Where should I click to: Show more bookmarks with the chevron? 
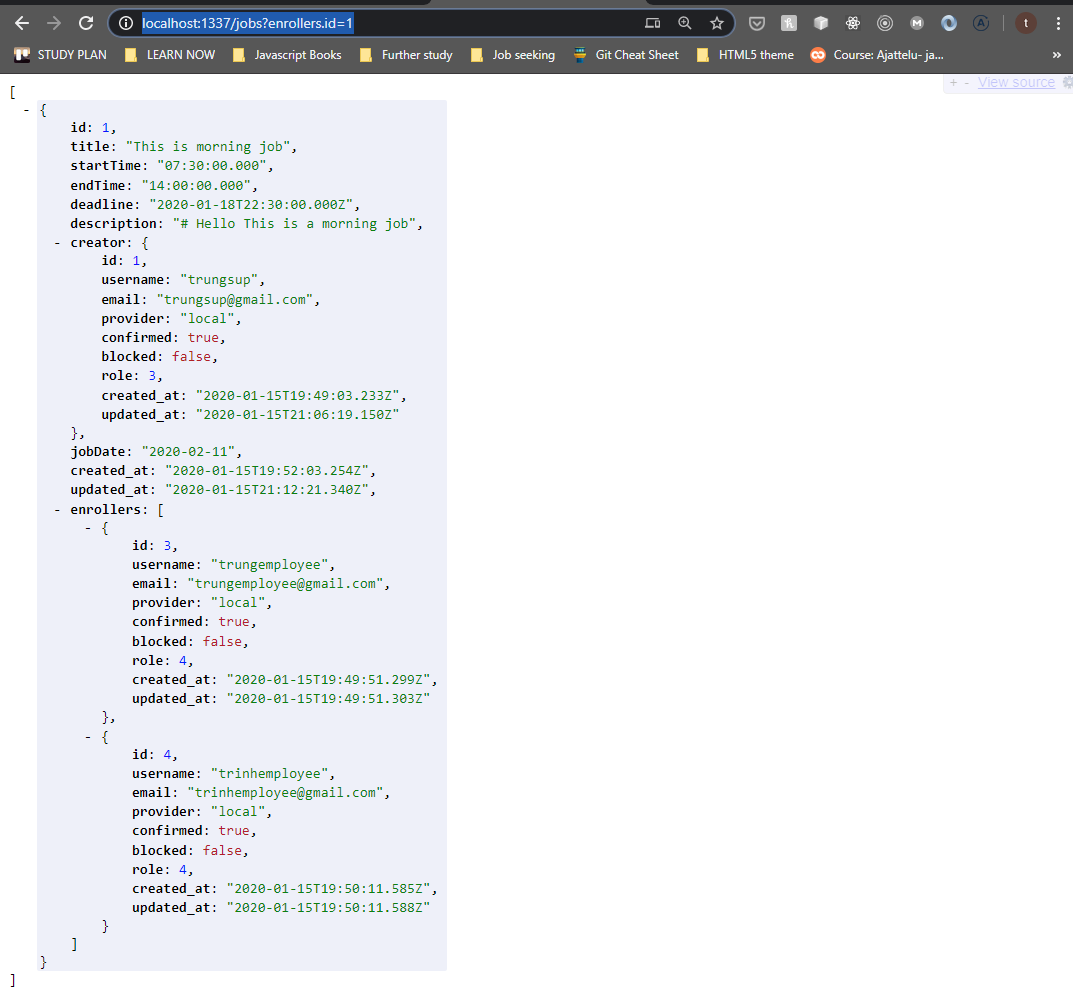(1057, 55)
